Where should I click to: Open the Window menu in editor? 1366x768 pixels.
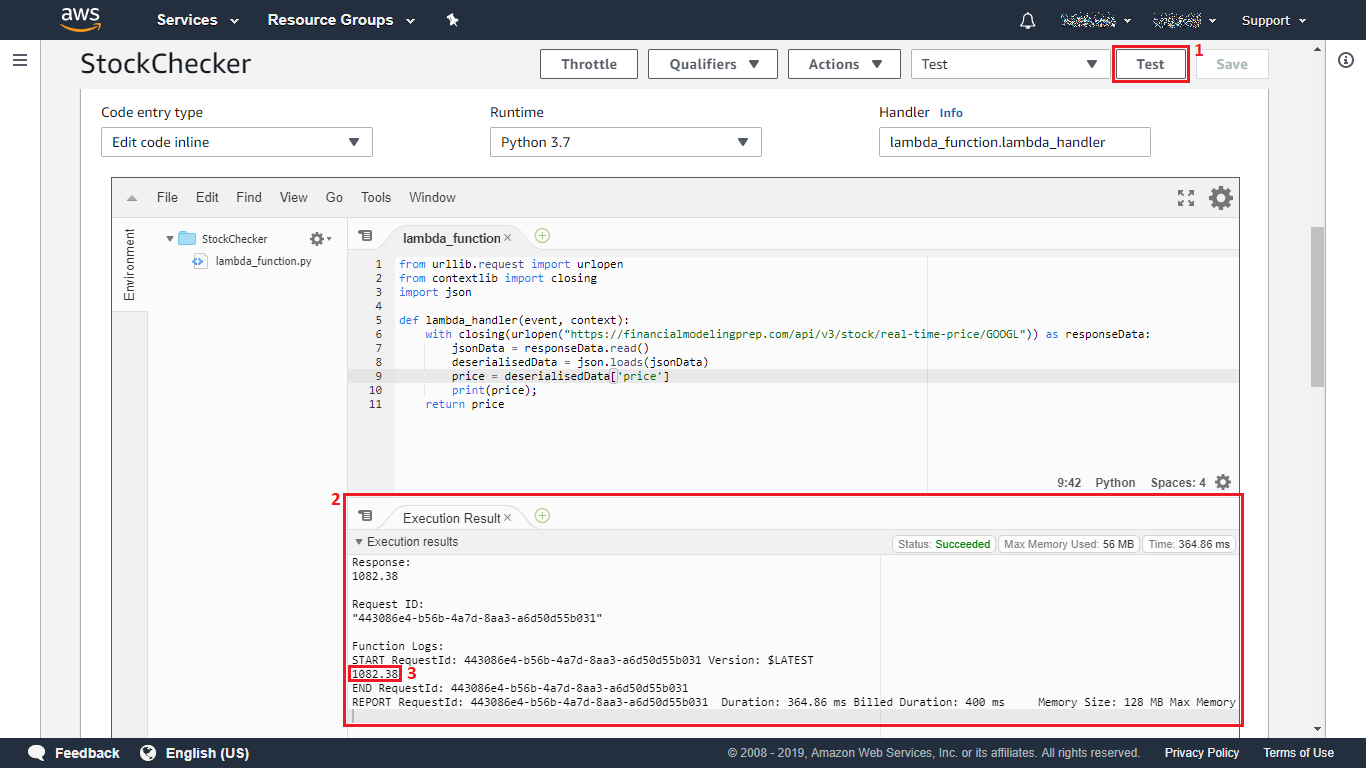click(x=432, y=198)
